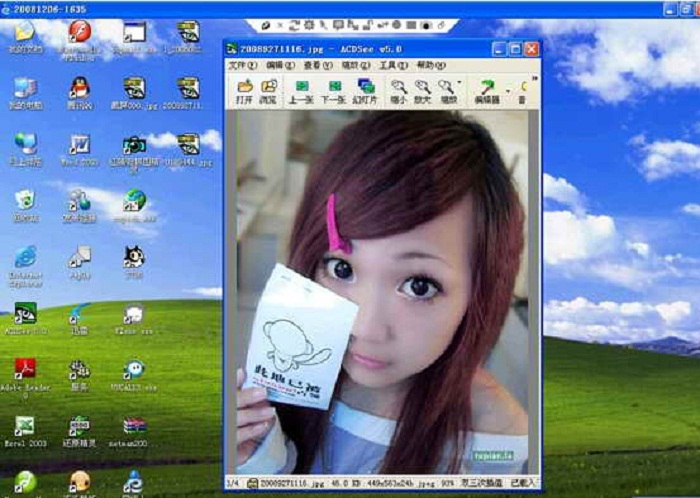
Task: Open the 编辑器 editor tool icon
Action: [487, 91]
